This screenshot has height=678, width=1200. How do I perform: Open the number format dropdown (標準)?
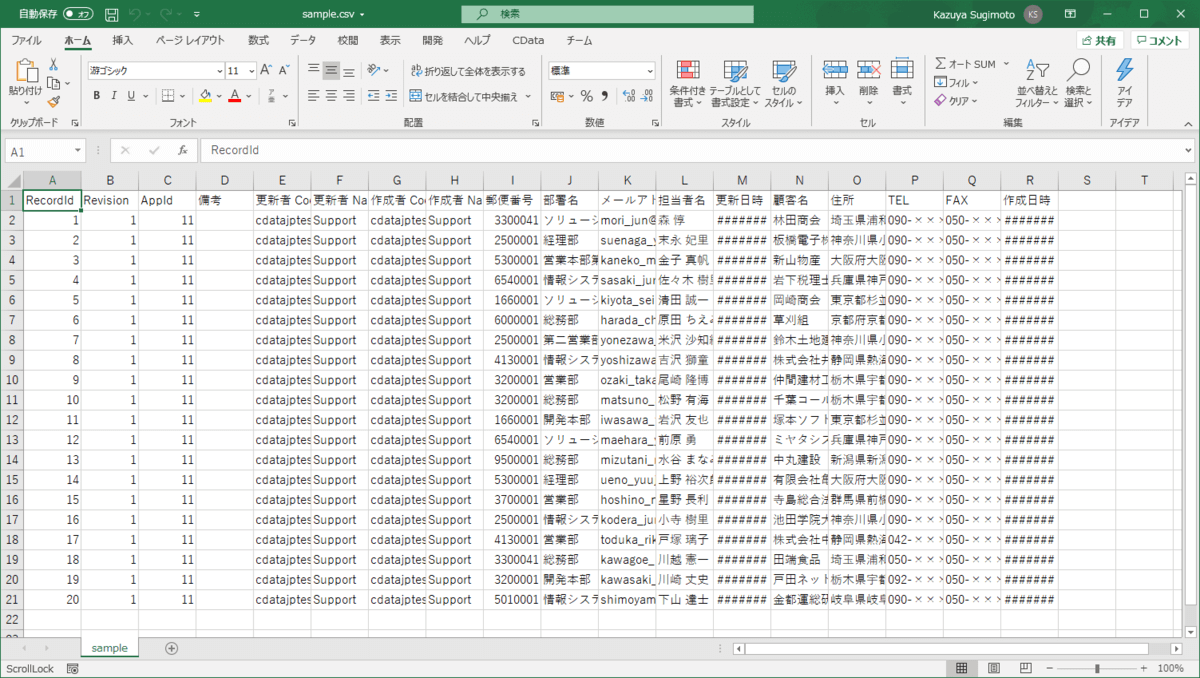click(x=649, y=71)
